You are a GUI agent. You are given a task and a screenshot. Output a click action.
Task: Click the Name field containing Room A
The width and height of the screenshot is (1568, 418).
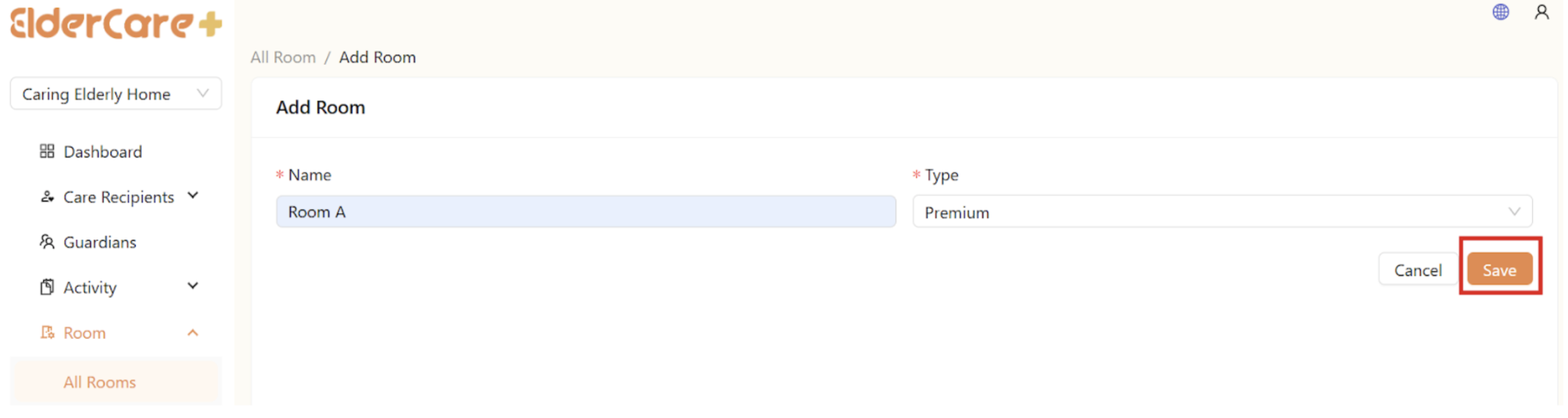pyautogui.click(x=585, y=212)
